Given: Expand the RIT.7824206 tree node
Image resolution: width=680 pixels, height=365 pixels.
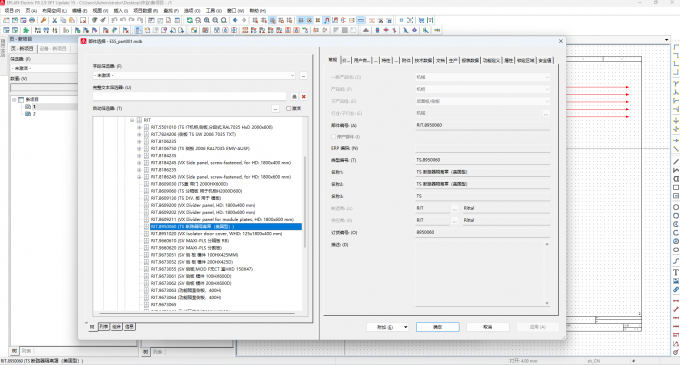Looking at the screenshot, I should click(x=139, y=134).
